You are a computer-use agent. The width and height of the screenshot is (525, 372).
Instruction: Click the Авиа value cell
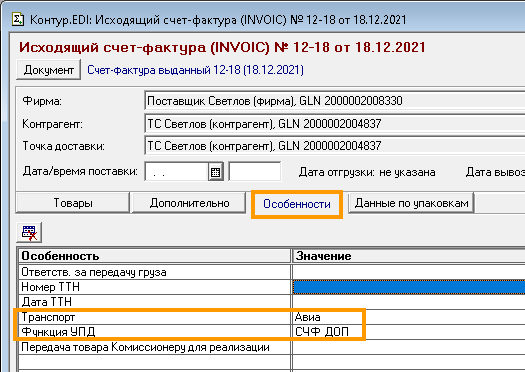click(x=409, y=317)
